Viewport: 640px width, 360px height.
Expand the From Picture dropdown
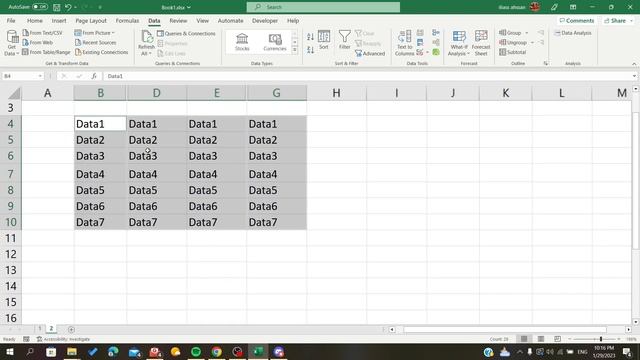(113, 33)
